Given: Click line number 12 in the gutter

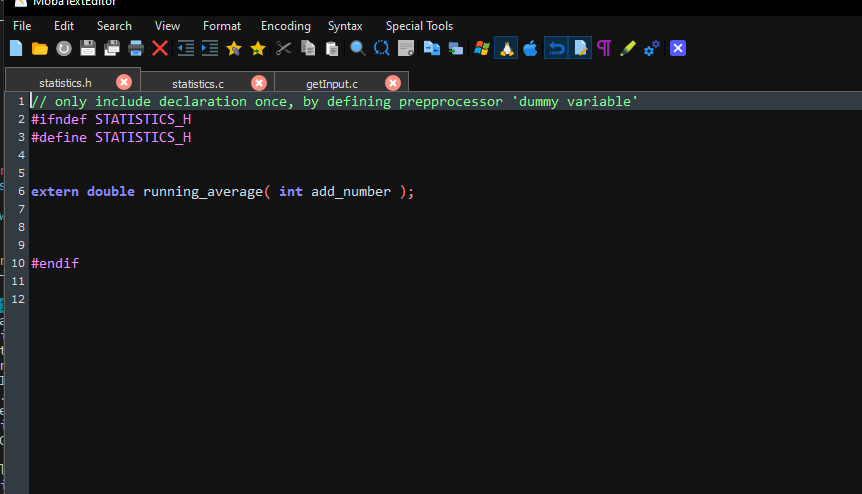Looking at the screenshot, I should pos(18,299).
